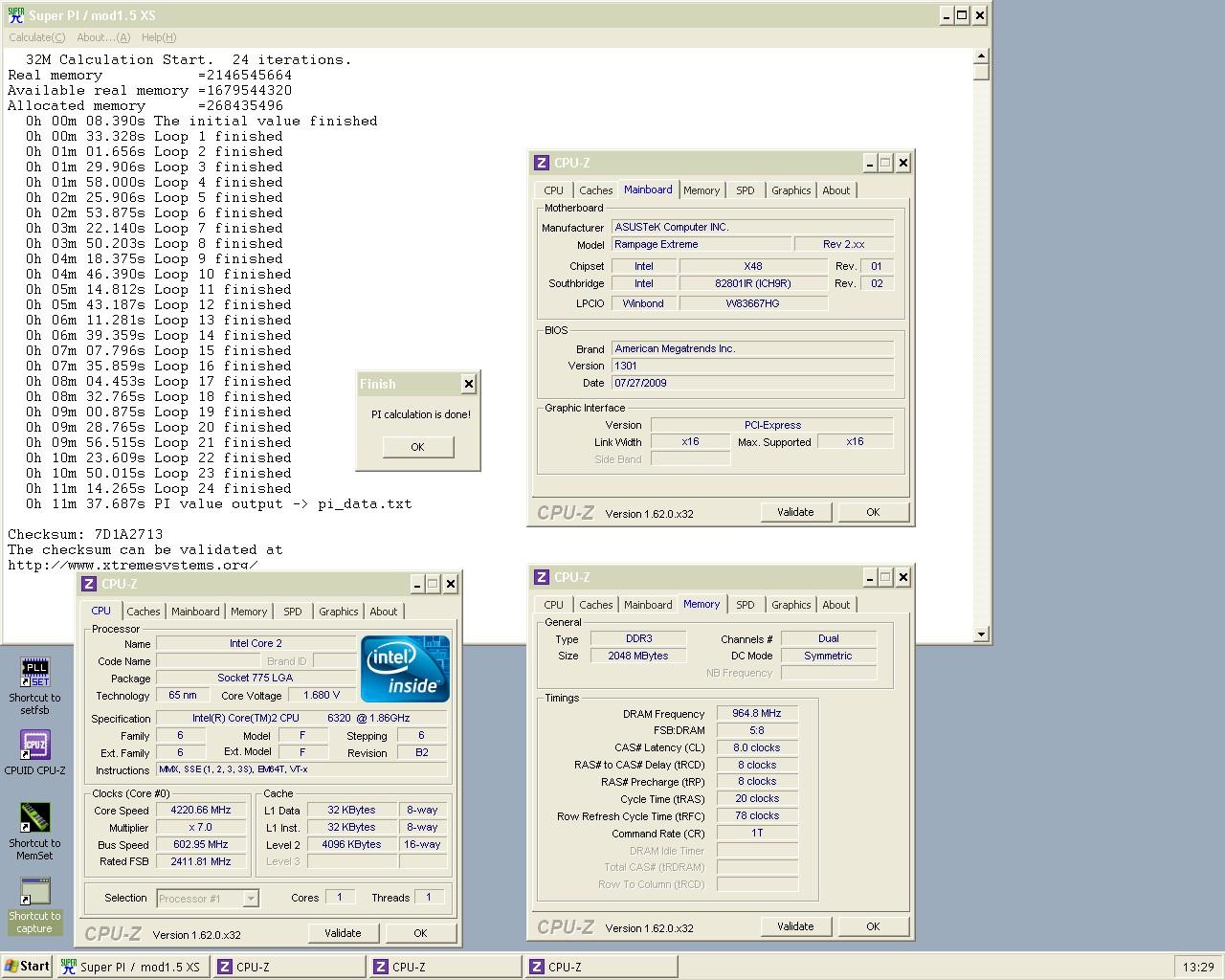The image size is (1225, 980).
Task: Click the Rampage Extreme model field
Action: tap(702, 245)
